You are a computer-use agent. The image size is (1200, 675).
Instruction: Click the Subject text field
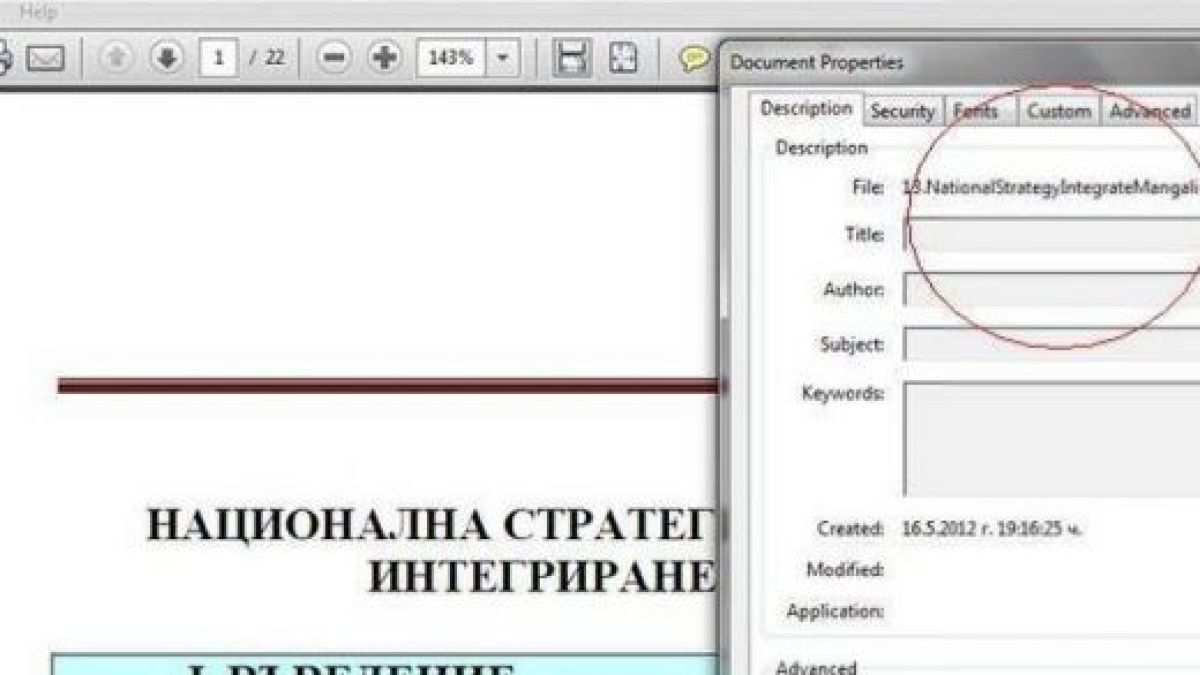[x=1051, y=344]
